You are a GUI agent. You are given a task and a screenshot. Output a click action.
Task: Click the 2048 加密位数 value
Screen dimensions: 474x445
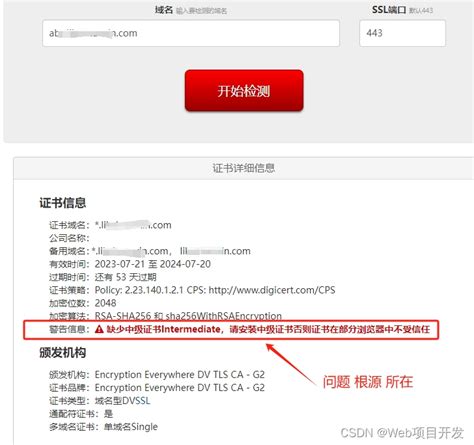pyautogui.click(x=105, y=303)
